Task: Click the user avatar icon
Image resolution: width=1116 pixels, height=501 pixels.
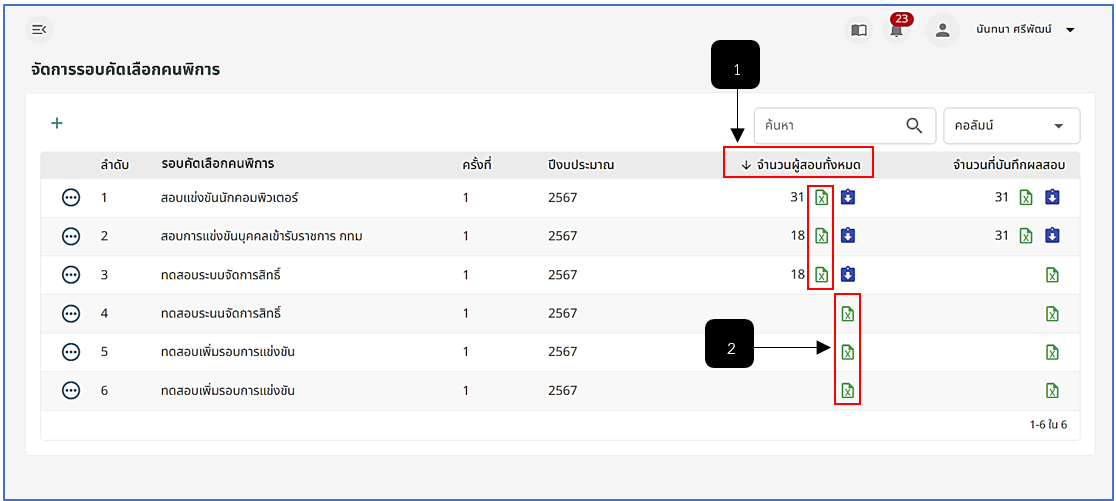Action: pyautogui.click(x=942, y=30)
